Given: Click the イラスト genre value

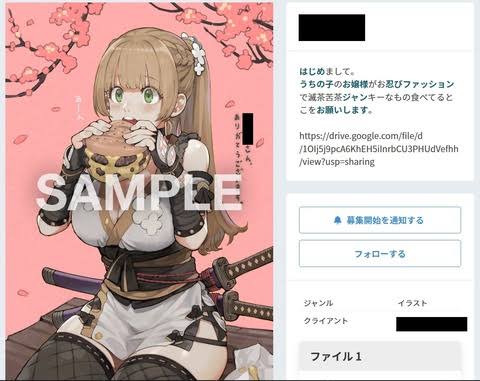Looking at the screenshot, I should click(x=412, y=303).
